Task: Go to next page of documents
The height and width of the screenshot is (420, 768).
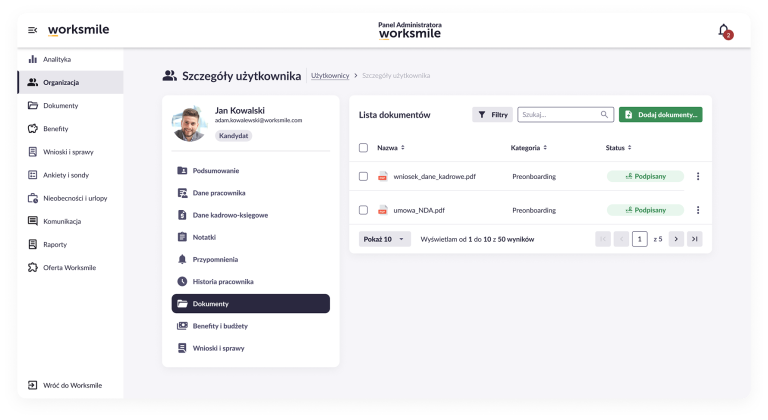Action: click(676, 239)
